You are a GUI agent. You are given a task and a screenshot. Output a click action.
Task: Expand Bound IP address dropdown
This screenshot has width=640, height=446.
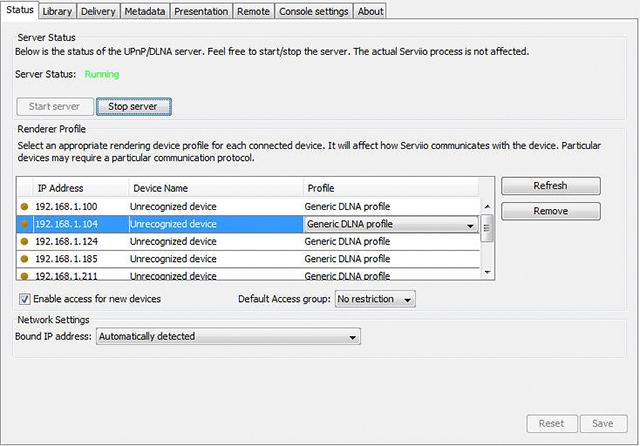pos(227,337)
